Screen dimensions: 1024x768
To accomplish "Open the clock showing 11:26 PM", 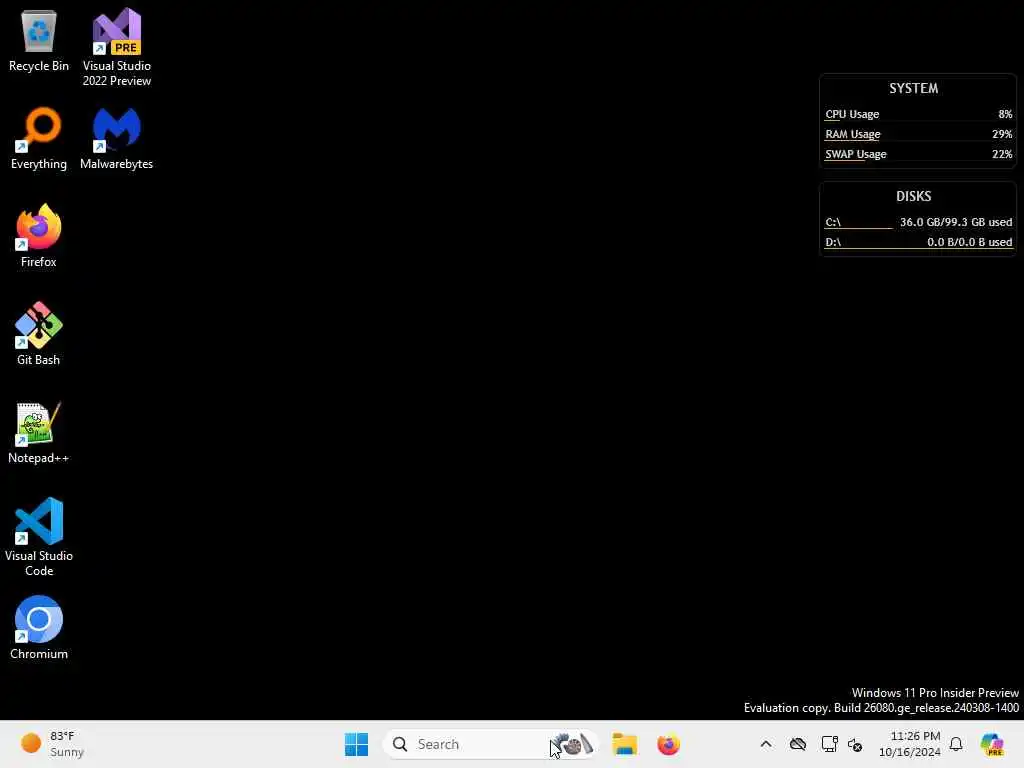I will (910, 744).
